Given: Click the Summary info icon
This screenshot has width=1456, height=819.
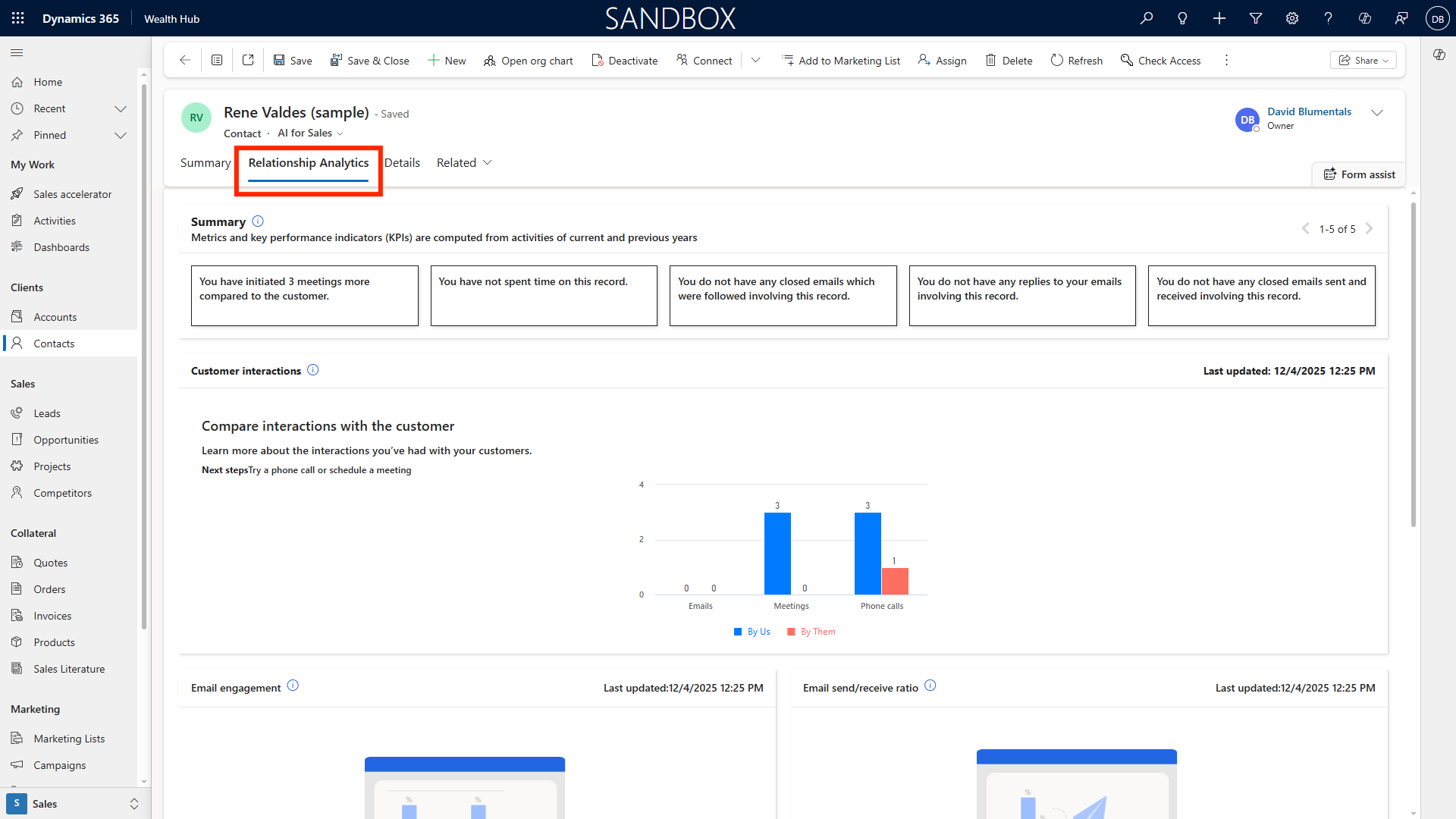Looking at the screenshot, I should click(x=258, y=221).
